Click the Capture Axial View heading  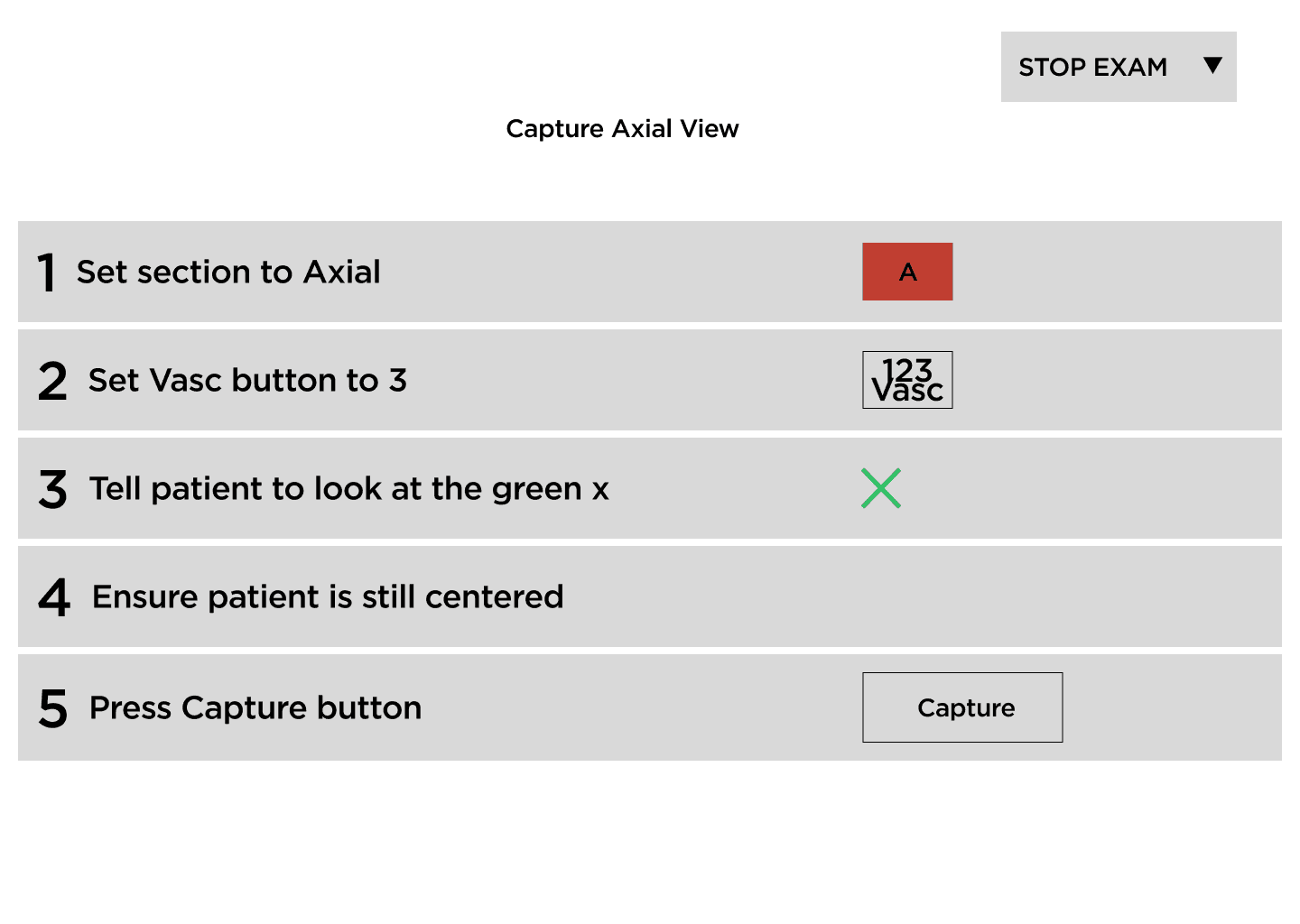(622, 128)
